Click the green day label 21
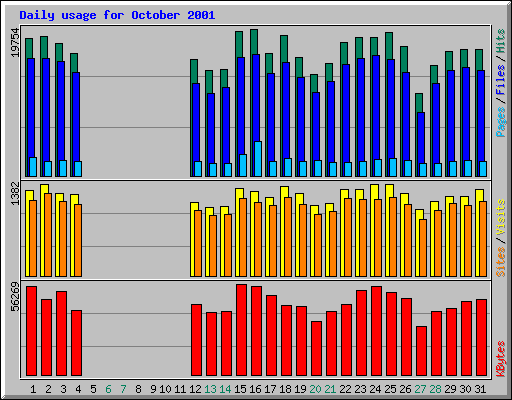 [330, 389]
